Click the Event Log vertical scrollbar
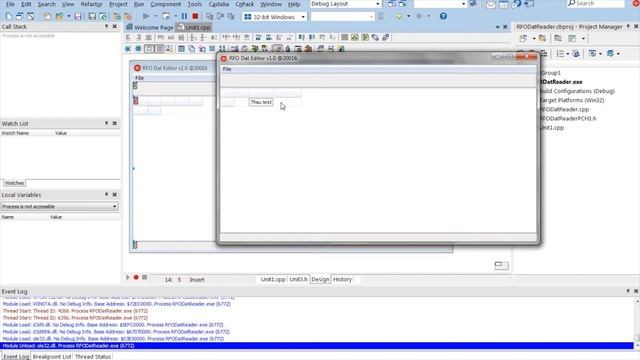Screen dimensions: 640x360 click(x=637, y=324)
